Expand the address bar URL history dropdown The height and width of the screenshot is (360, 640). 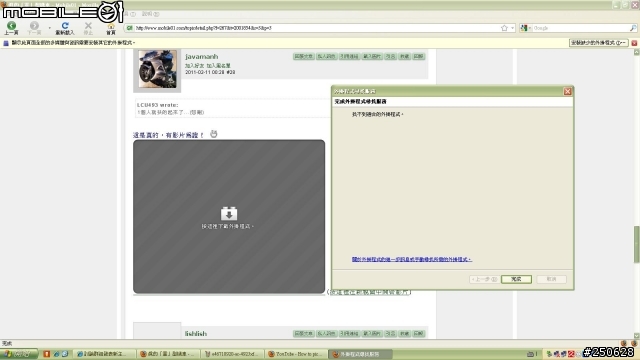coord(512,28)
